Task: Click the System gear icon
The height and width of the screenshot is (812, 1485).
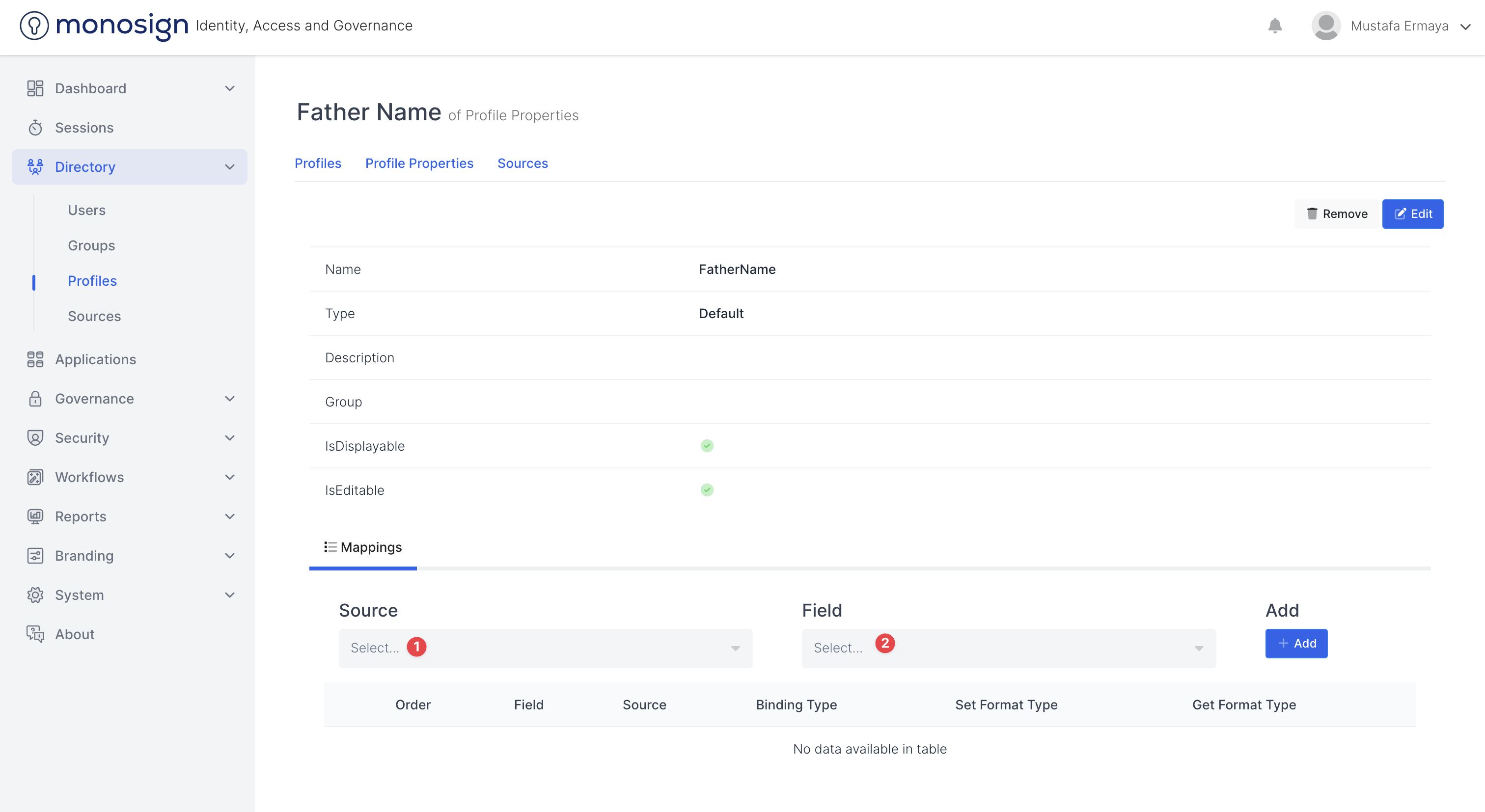Action: [35, 595]
